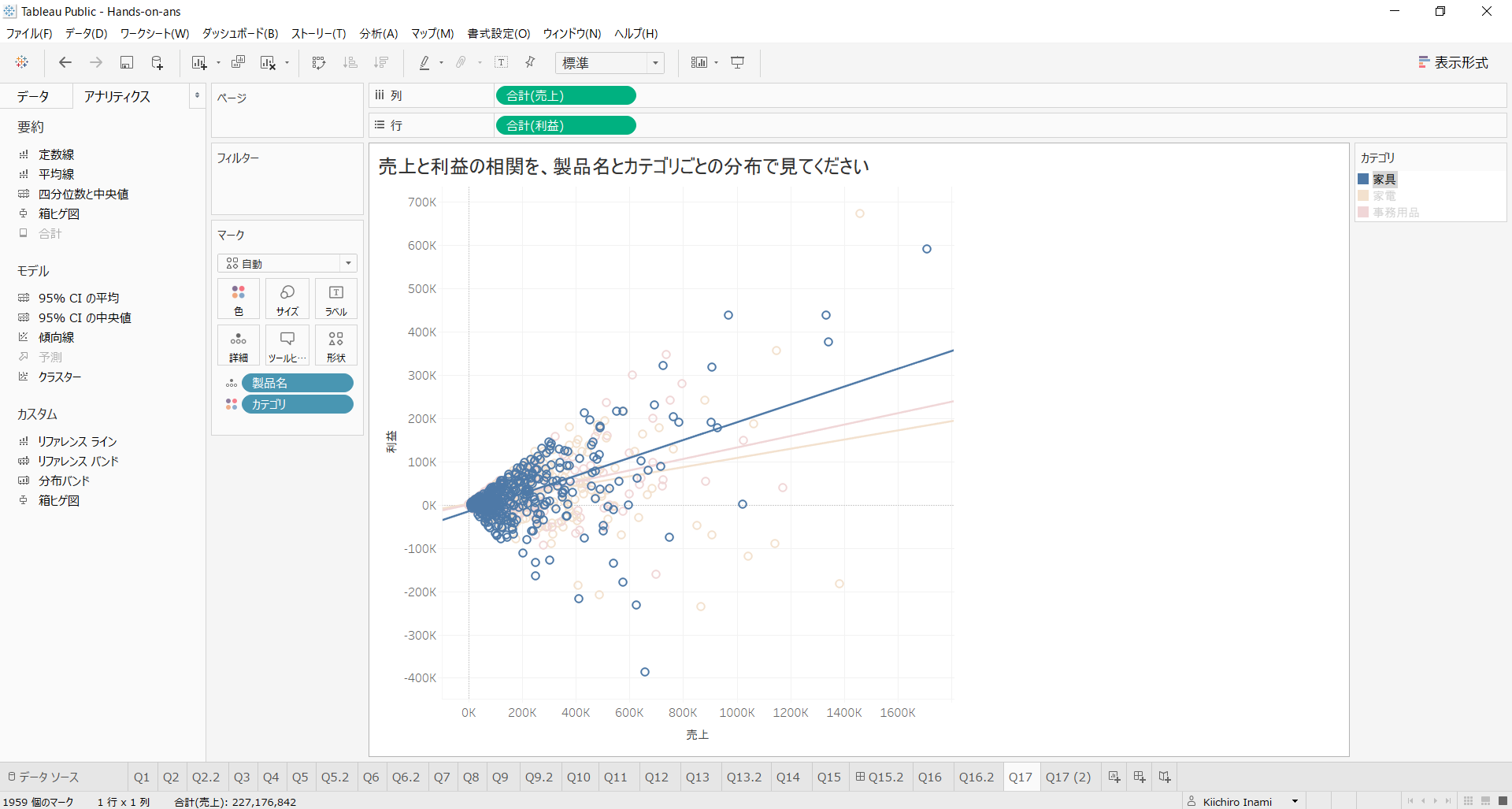Toggle the Show Me (表示形式) panel

coord(1453,62)
